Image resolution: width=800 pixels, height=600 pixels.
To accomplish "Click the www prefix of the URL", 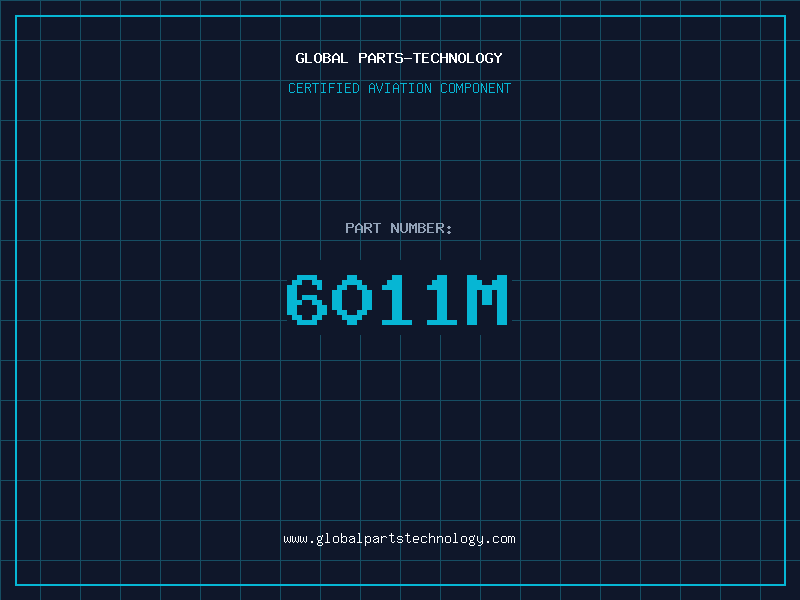I will (x=295, y=539).
